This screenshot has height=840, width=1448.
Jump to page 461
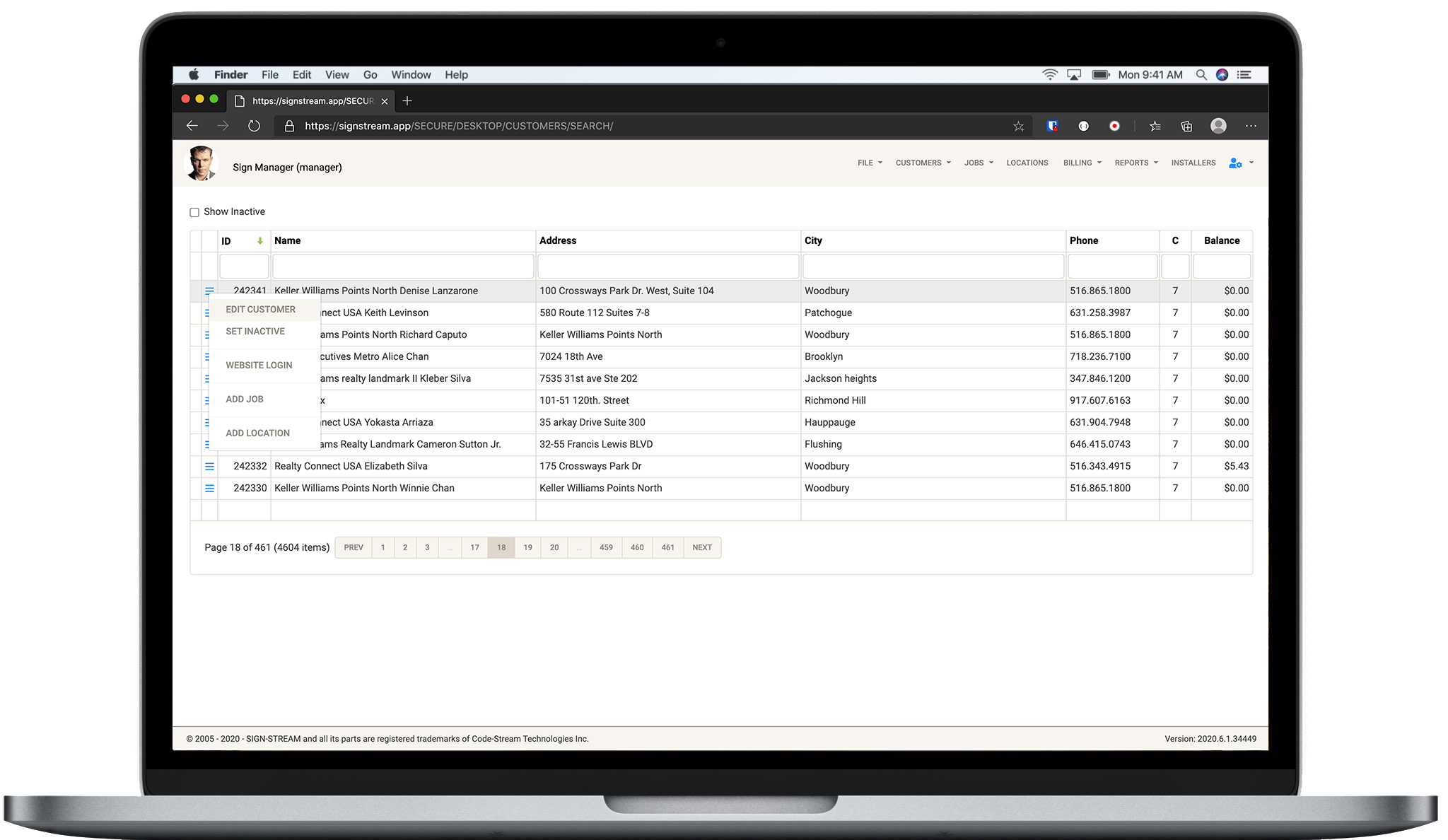point(668,548)
